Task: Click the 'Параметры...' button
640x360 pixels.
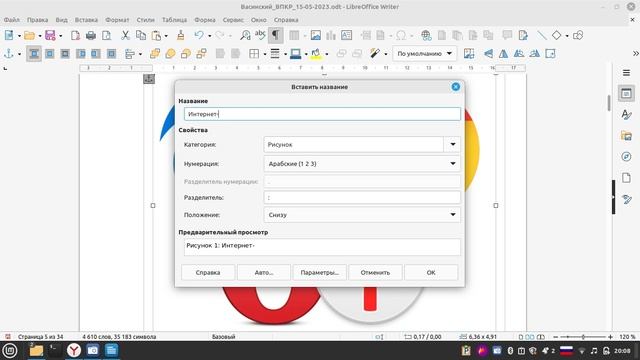Action: coord(320,272)
